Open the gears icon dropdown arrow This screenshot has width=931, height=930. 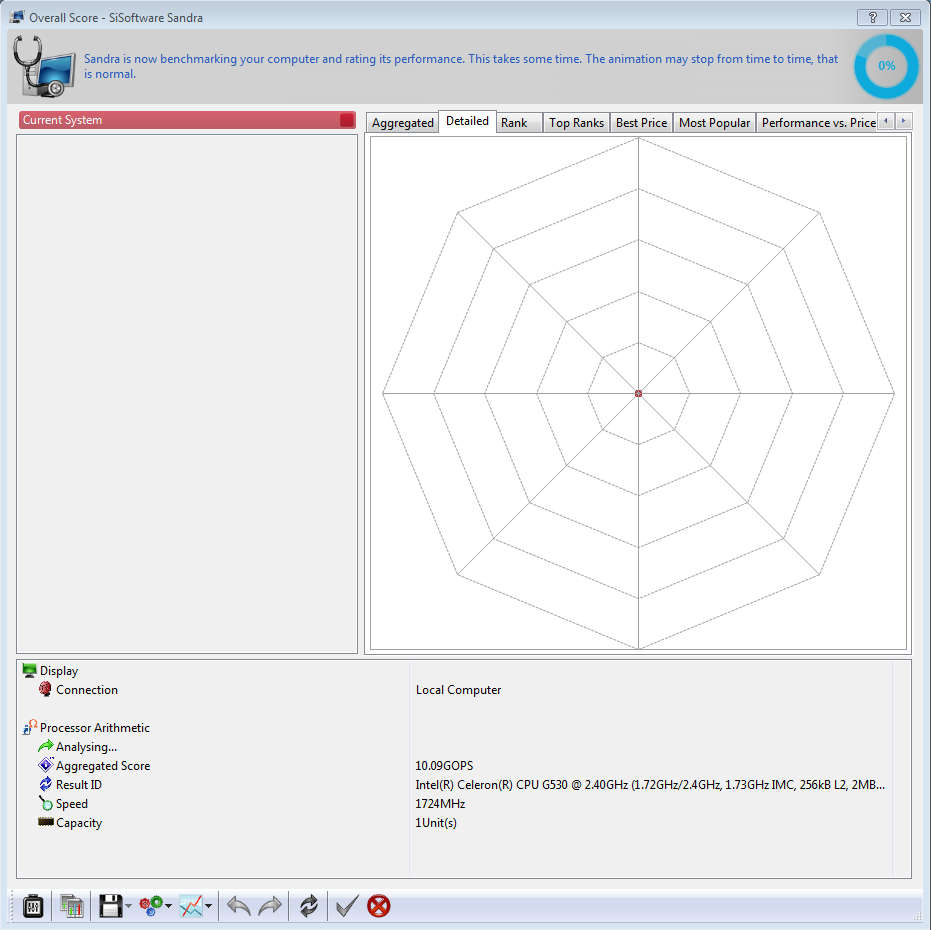tap(169, 906)
